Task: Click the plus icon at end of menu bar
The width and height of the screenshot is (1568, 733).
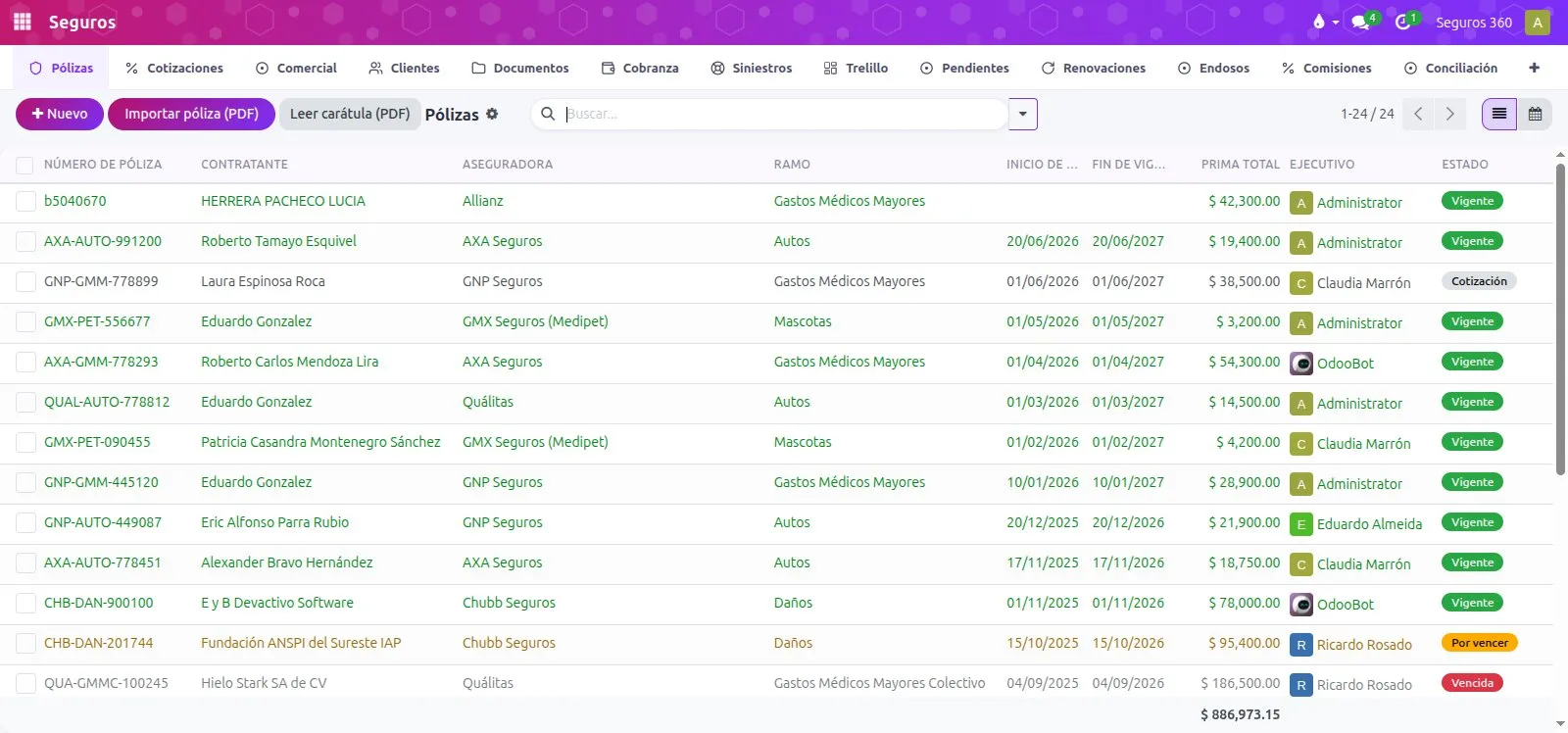Action: pyautogui.click(x=1534, y=68)
